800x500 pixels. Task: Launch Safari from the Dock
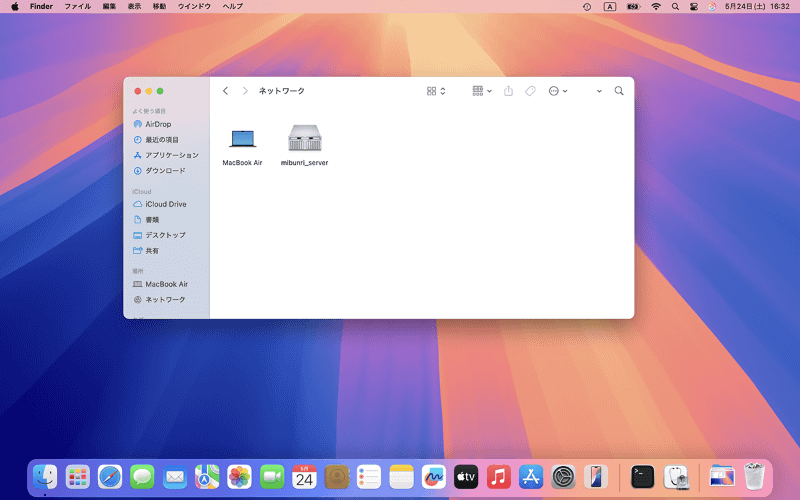110,478
